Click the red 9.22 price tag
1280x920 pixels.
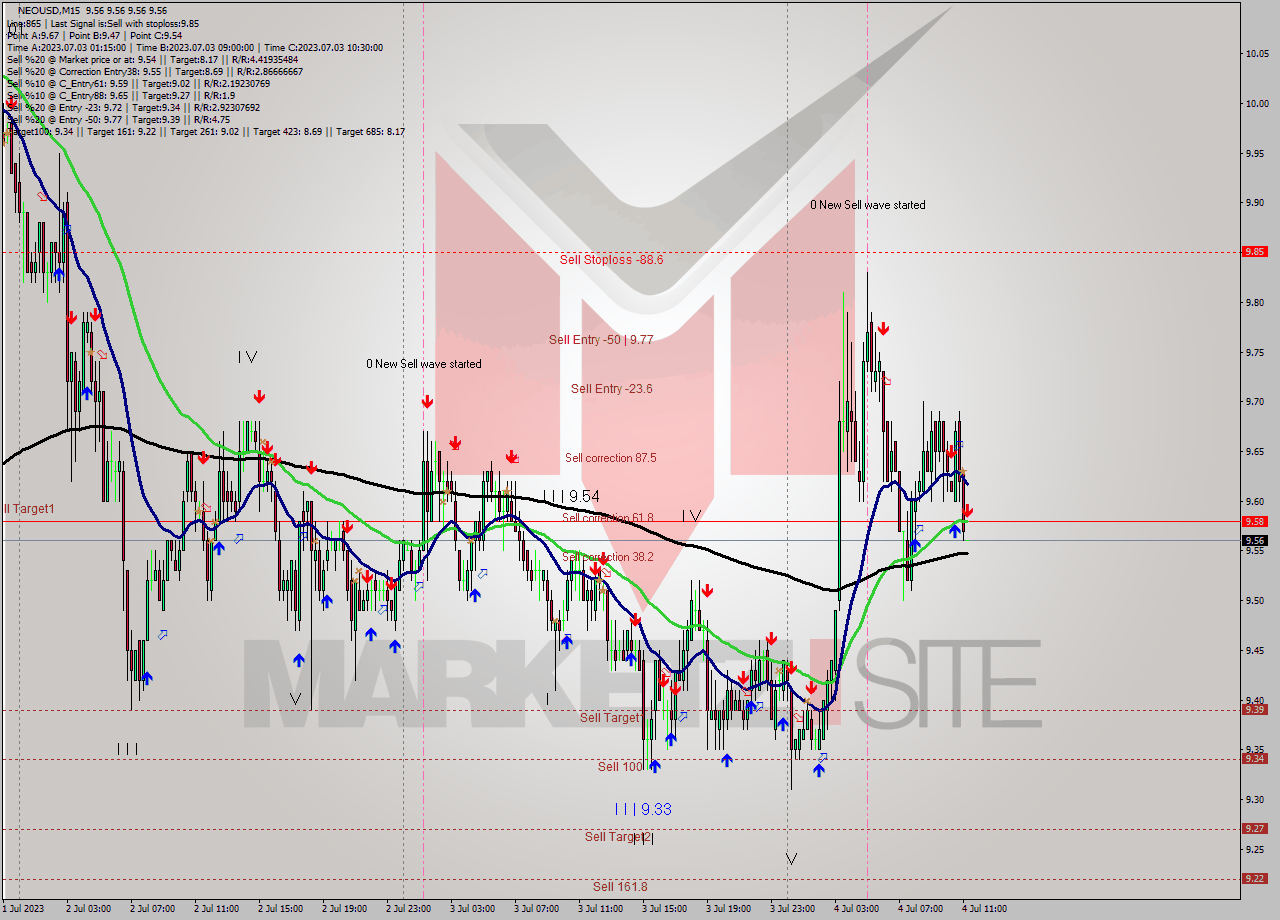1254,878
